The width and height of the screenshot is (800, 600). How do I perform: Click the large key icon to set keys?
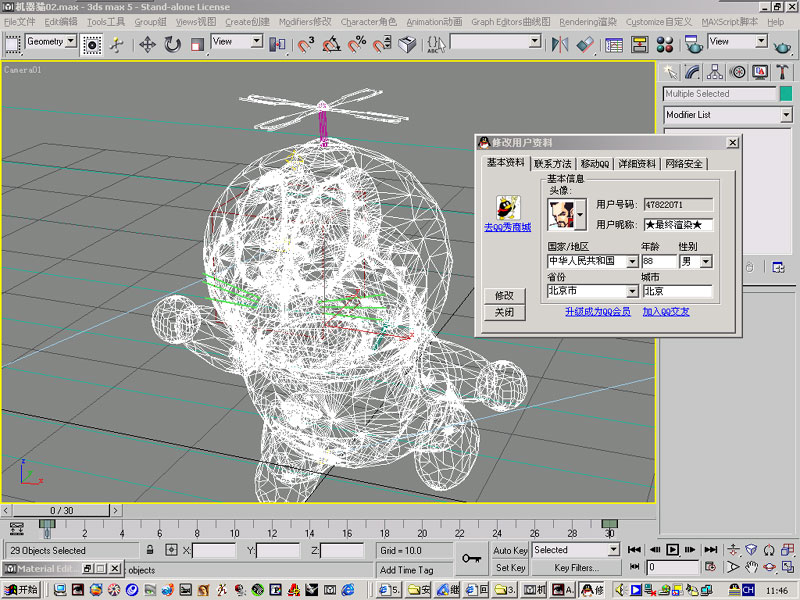click(x=471, y=559)
